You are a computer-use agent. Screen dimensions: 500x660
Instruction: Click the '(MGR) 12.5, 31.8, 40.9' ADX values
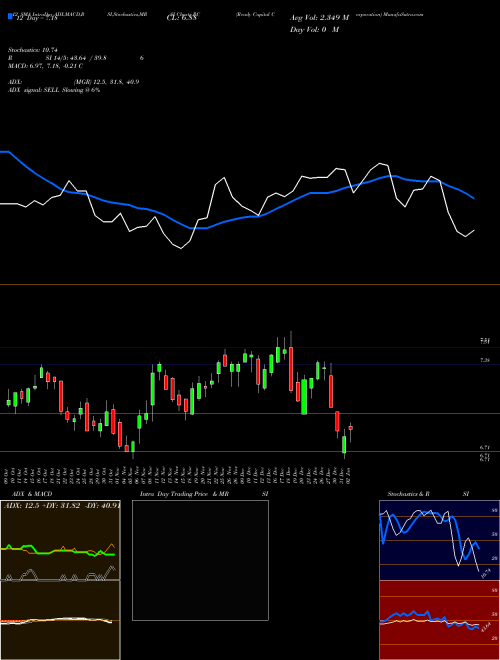tap(106, 82)
